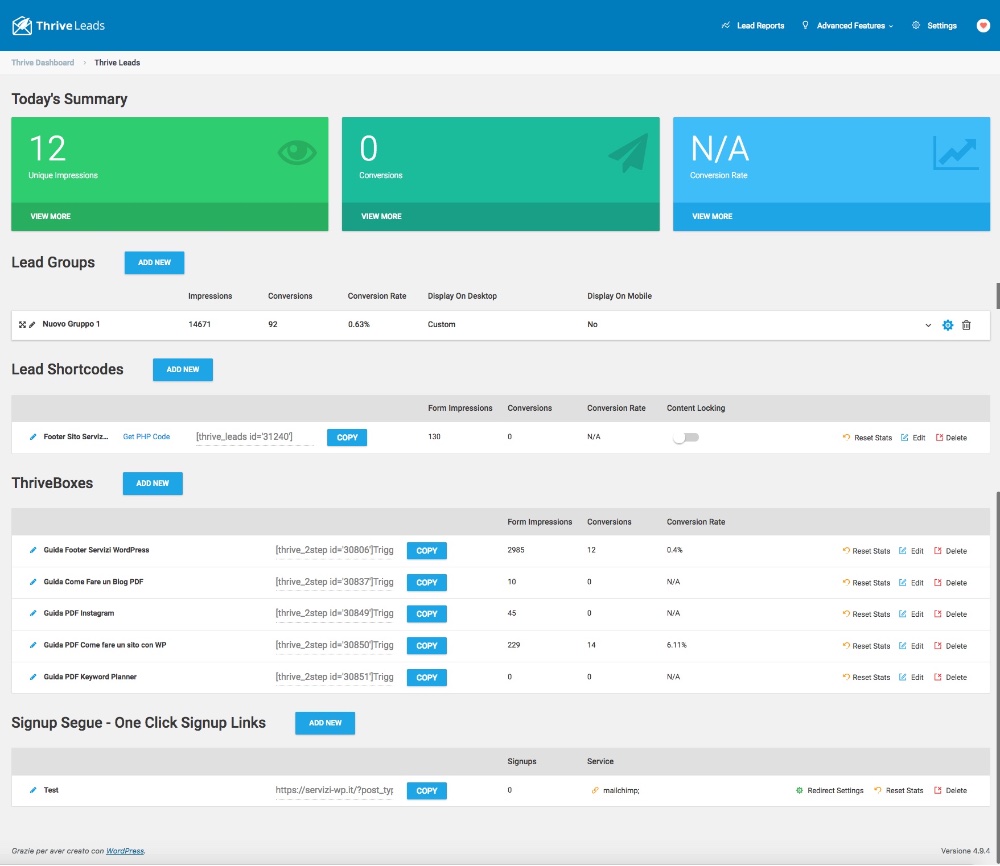Click the Nuovo Gruppo 1 group name

tap(71, 324)
